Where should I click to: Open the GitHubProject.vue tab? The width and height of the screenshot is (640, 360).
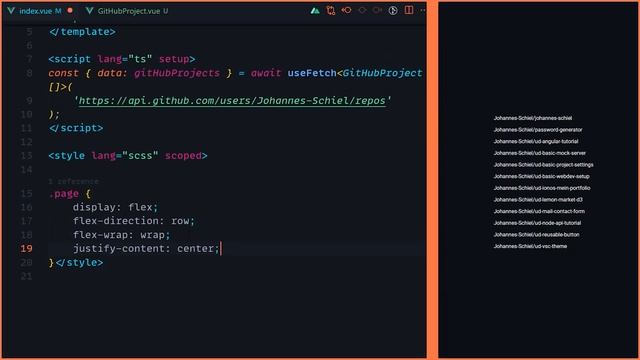pos(128,11)
